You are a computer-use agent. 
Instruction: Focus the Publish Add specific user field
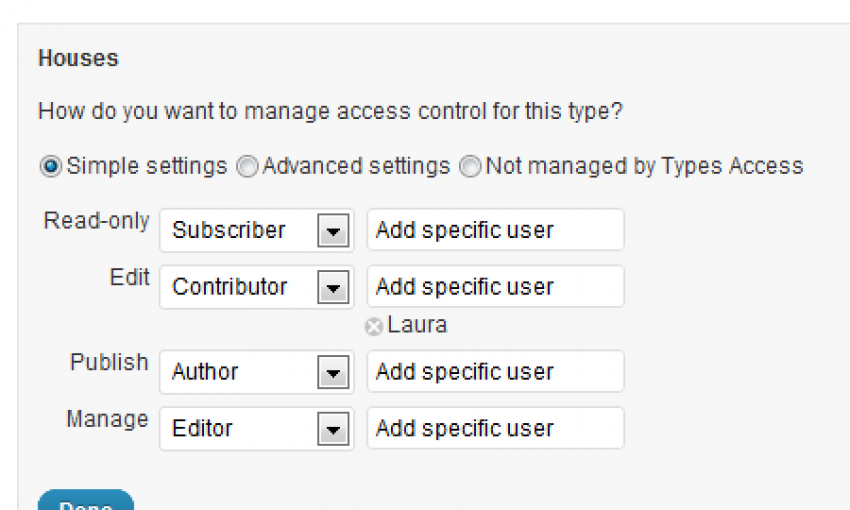click(x=495, y=371)
